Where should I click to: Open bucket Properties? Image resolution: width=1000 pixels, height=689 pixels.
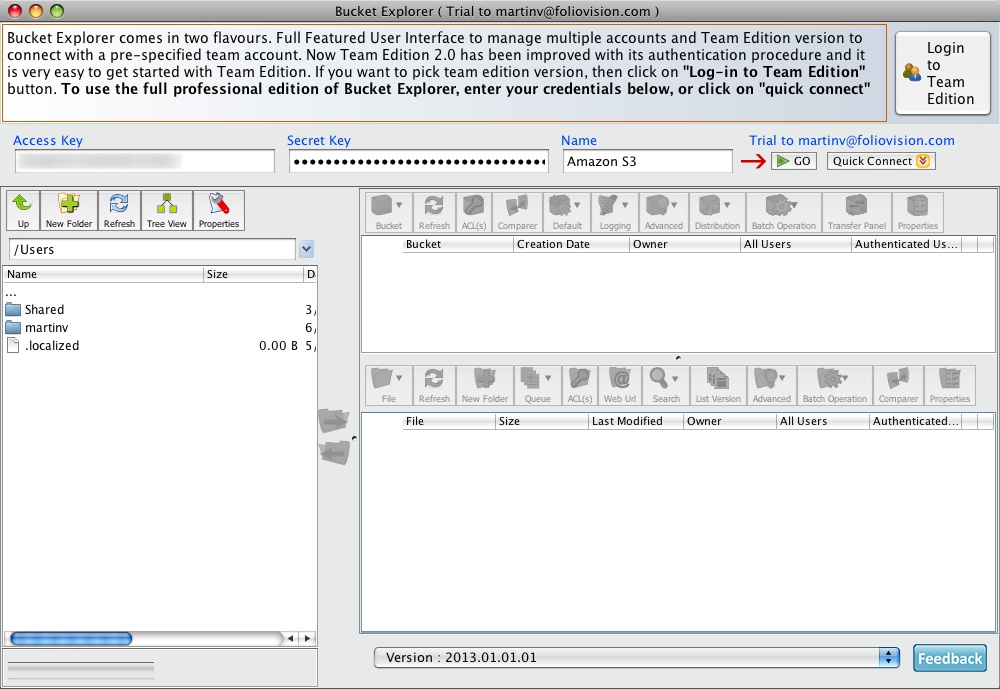(918, 212)
